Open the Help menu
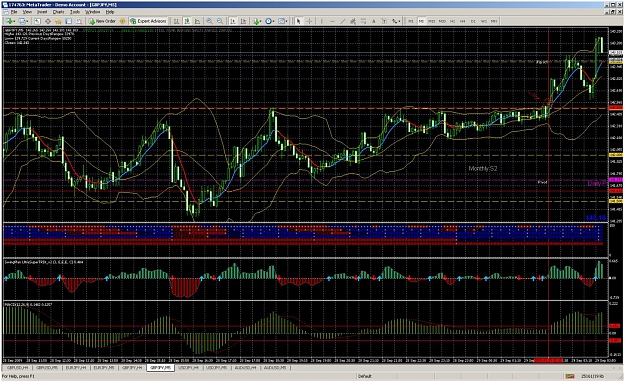Screen dimensions: 625x381 (110, 12)
